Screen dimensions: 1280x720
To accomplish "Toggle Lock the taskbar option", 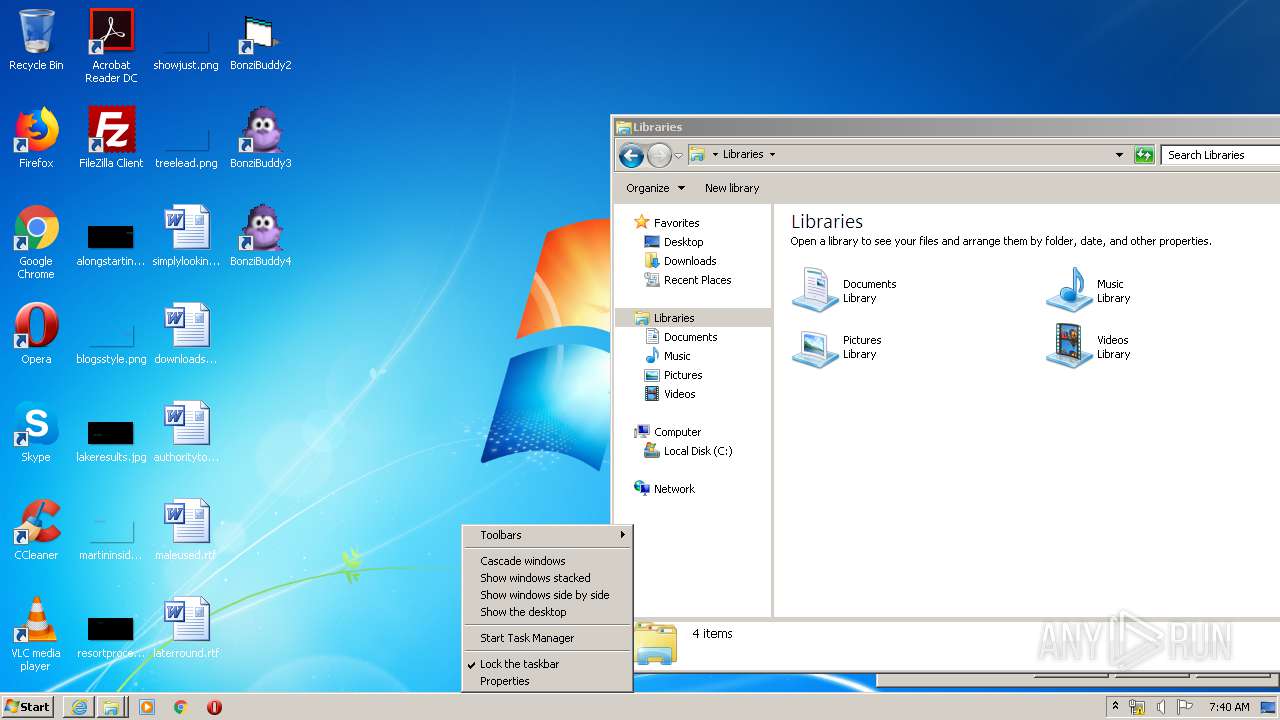I will tap(547, 664).
